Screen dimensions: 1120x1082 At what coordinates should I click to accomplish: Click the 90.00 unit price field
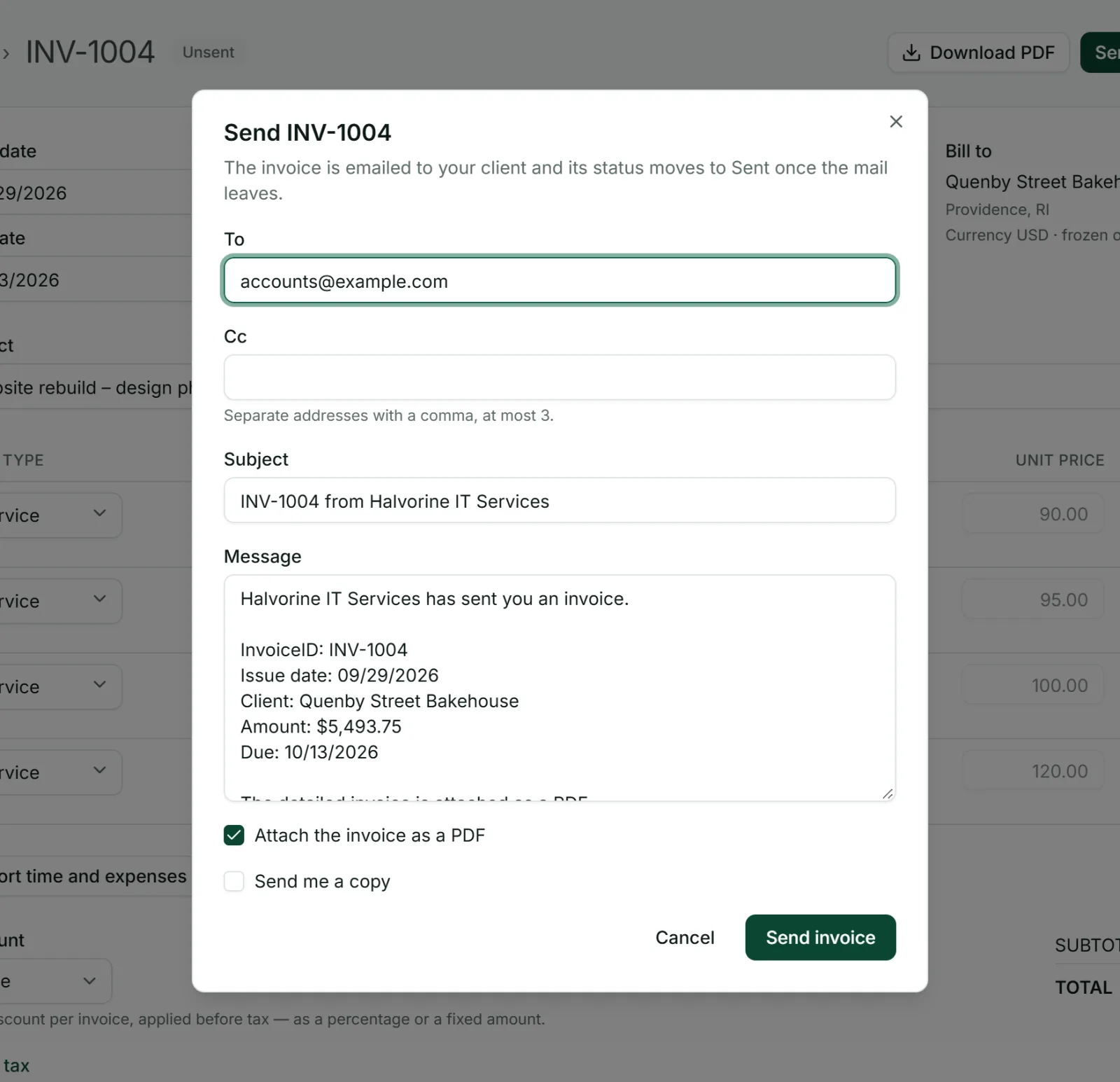pos(1033,514)
